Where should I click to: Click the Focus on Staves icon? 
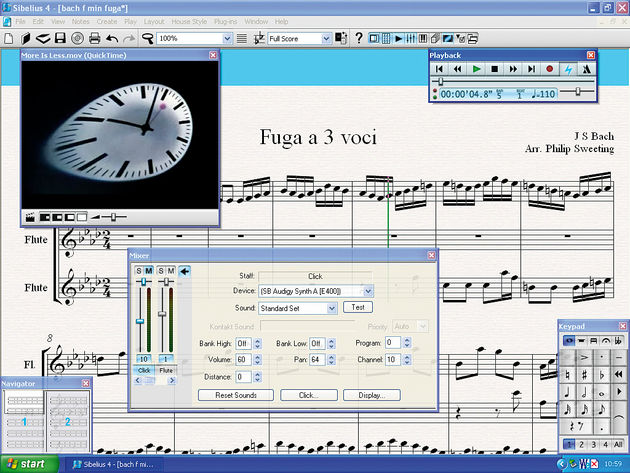(241, 39)
